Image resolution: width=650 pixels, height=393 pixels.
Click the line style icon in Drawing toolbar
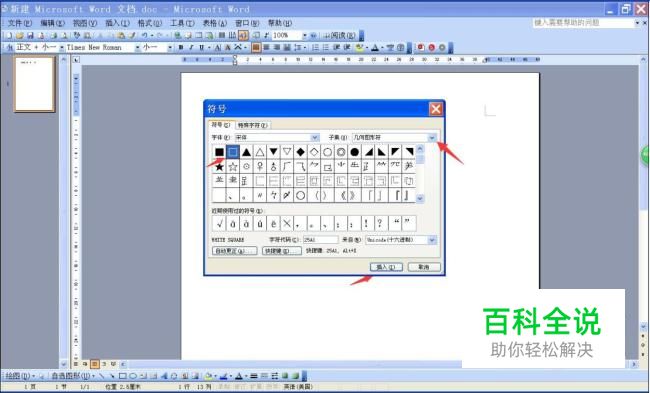tap(254, 376)
